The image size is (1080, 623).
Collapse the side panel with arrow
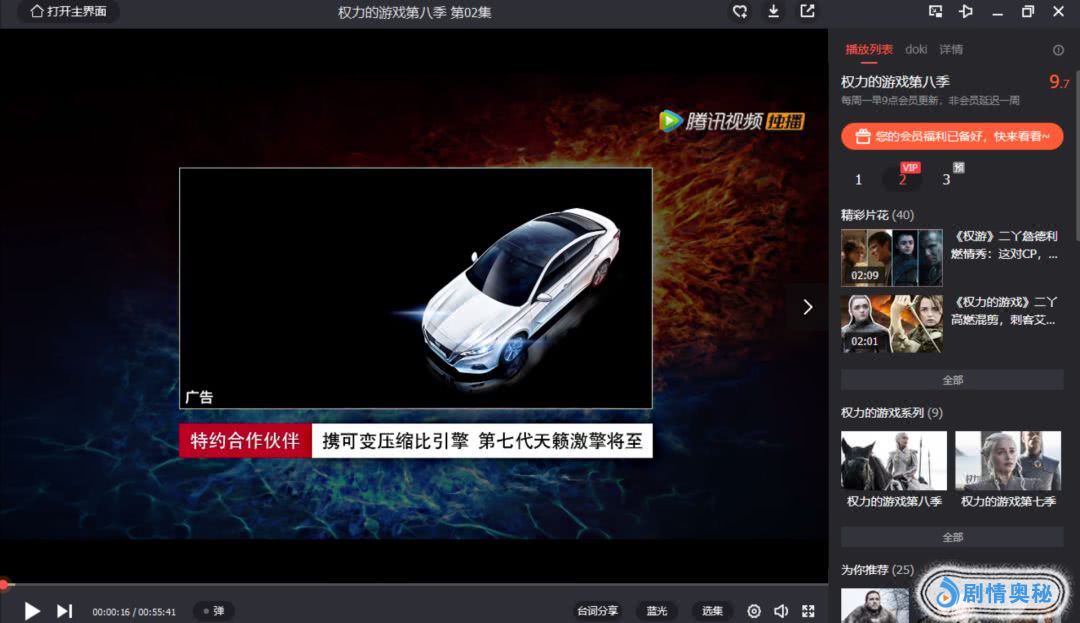coord(808,307)
